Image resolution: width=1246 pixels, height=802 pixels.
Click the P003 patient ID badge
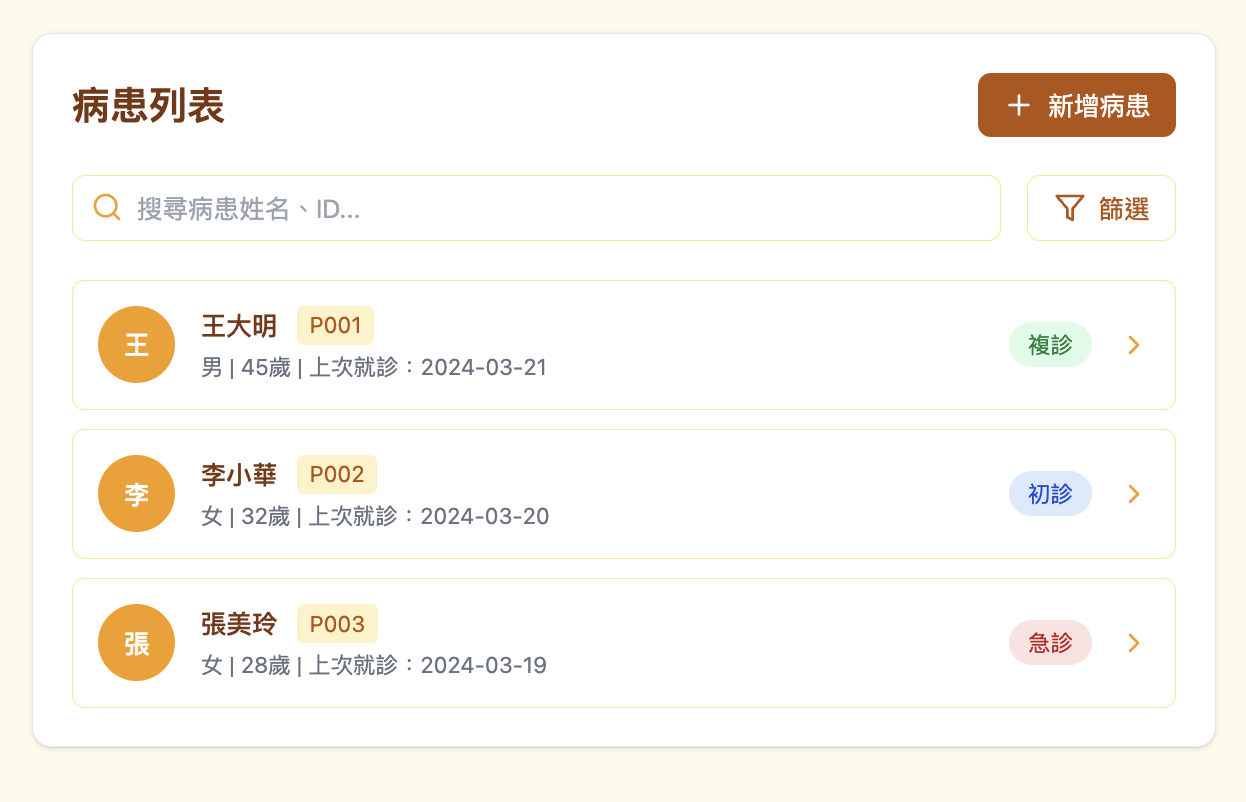(337, 623)
